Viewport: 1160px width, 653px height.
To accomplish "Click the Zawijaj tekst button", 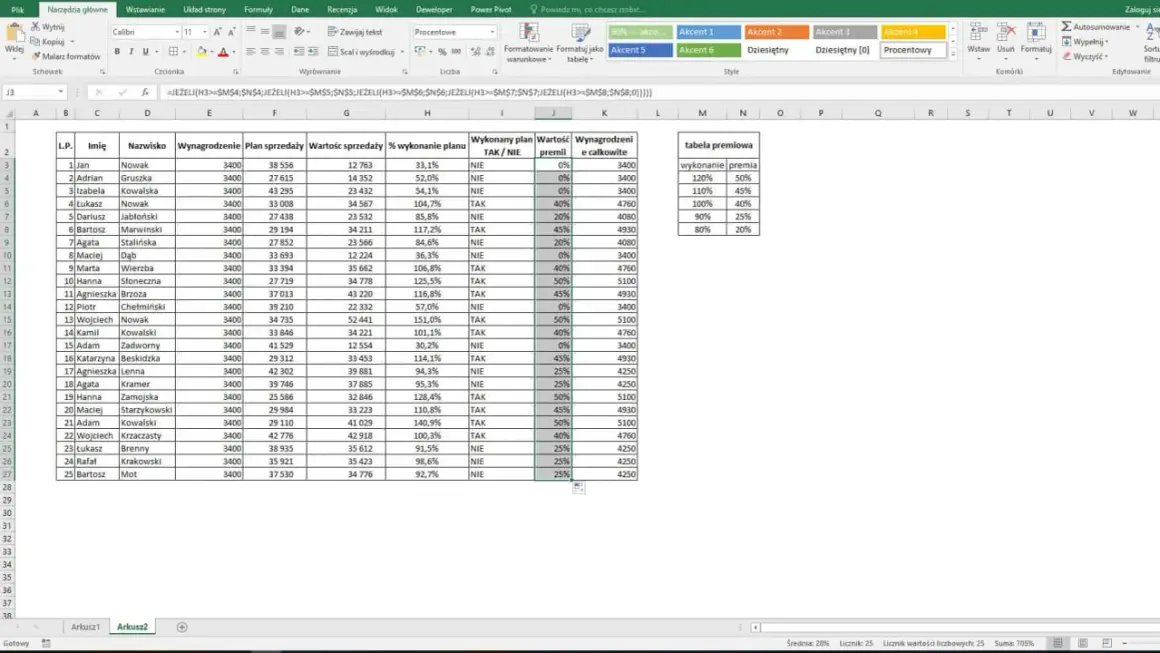I will [x=355, y=32].
